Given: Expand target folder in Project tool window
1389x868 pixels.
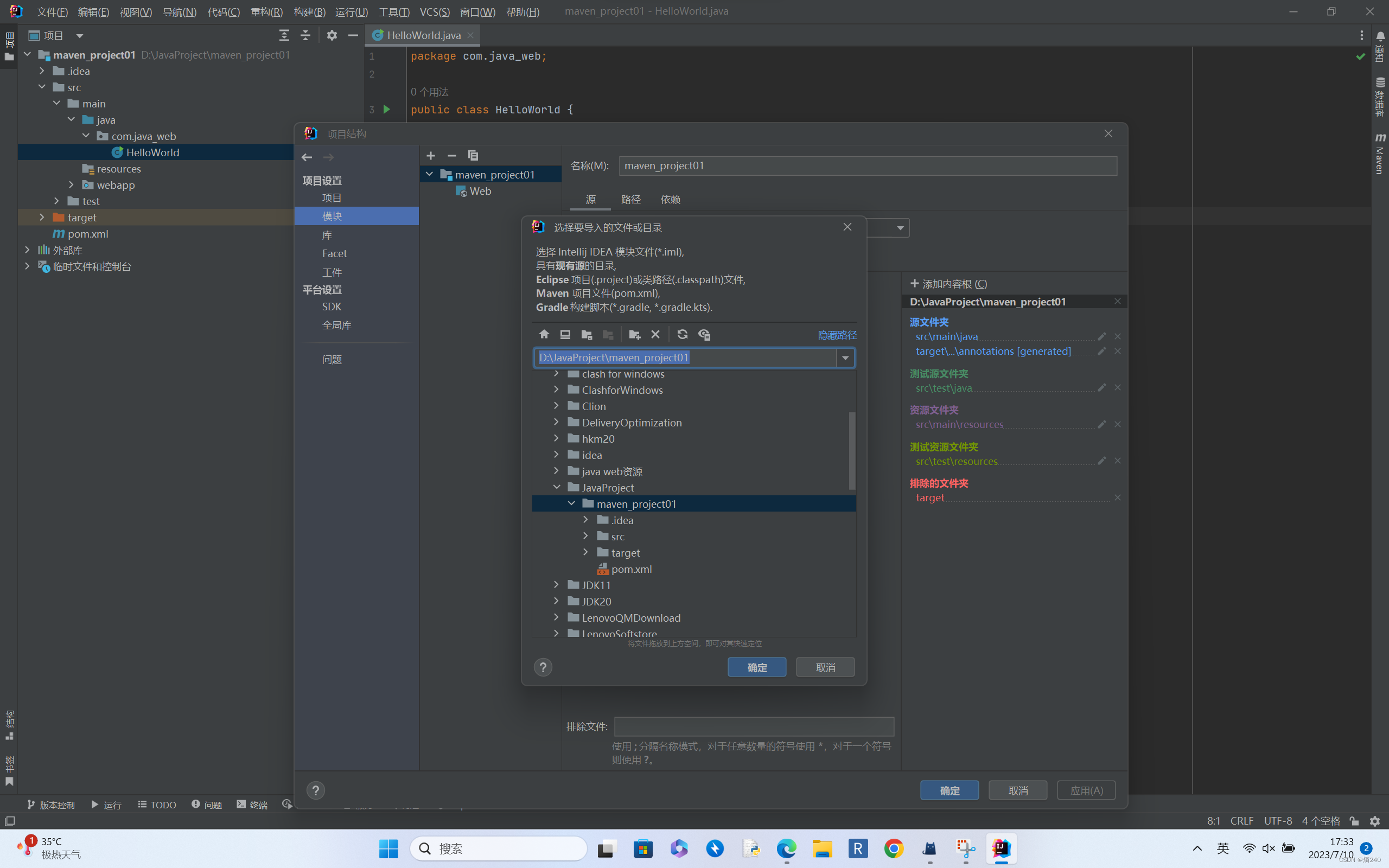Looking at the screenshot, I should pyautogui.click(x=42, y=217).
